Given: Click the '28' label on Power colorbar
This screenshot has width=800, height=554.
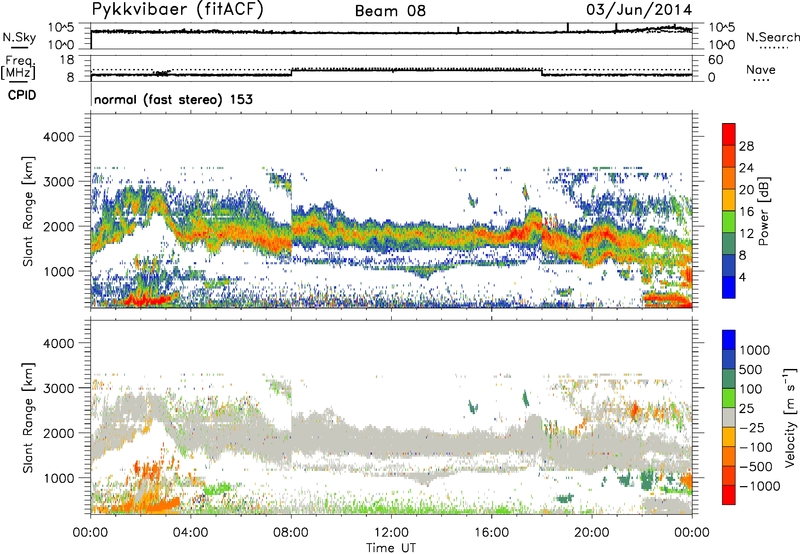Looking at the screenshot, I should pyautogui.click(x=746, y=146).
